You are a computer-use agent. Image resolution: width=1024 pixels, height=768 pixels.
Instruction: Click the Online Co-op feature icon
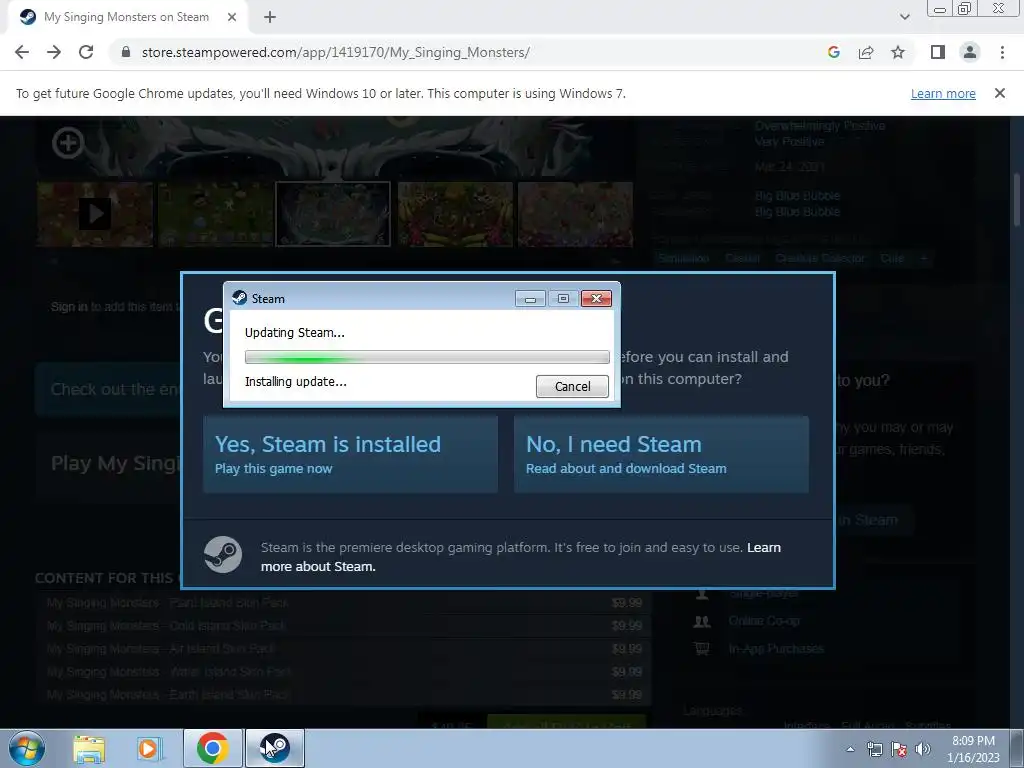point(702,621)
